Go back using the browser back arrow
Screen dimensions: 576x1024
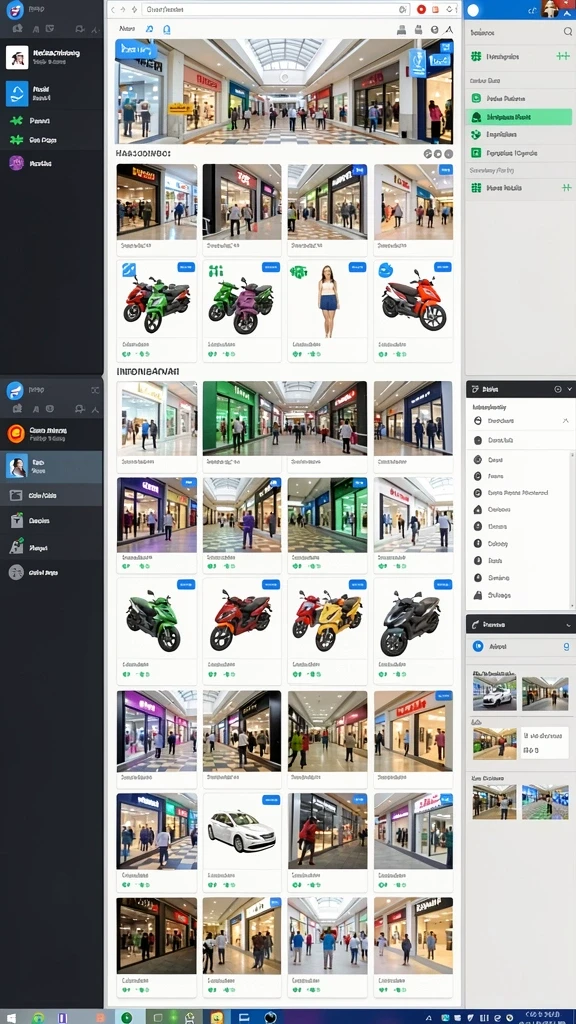[x=112, y=9]
